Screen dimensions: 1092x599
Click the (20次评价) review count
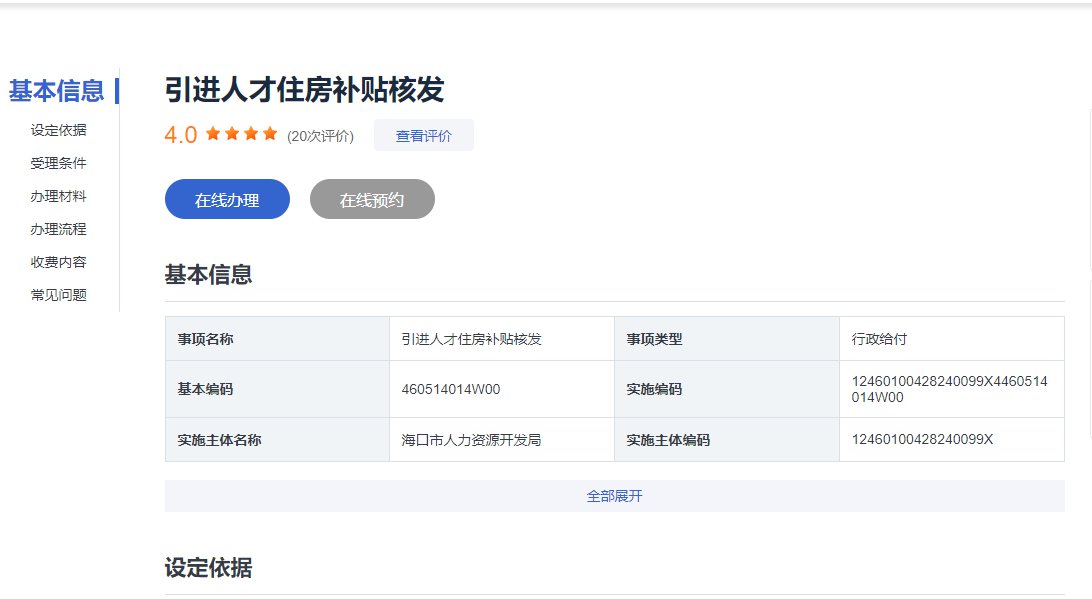click(320, 137)
